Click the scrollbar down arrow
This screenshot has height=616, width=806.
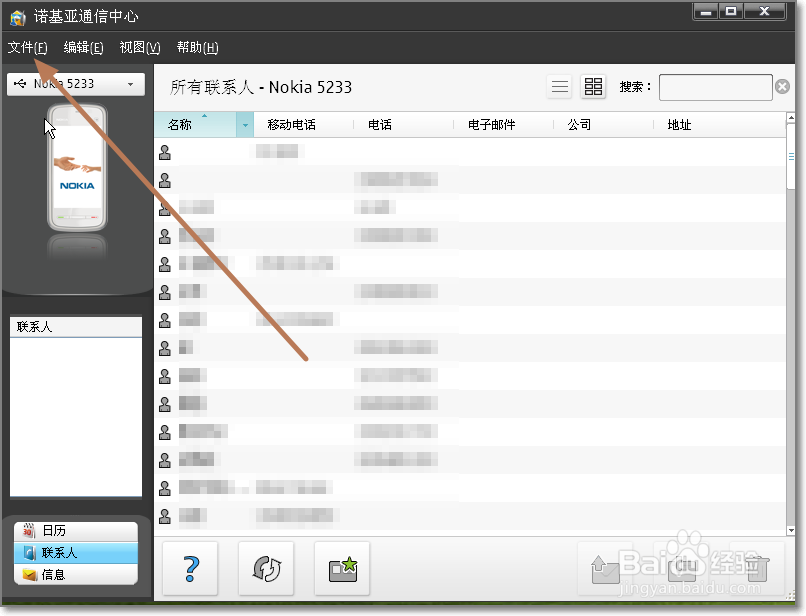pyautogui.click(x=791, y=530)
